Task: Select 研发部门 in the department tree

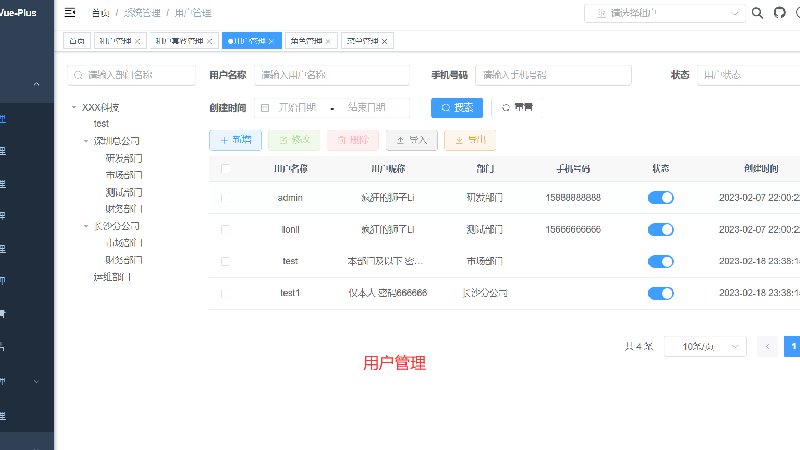Action: [123, 158]
